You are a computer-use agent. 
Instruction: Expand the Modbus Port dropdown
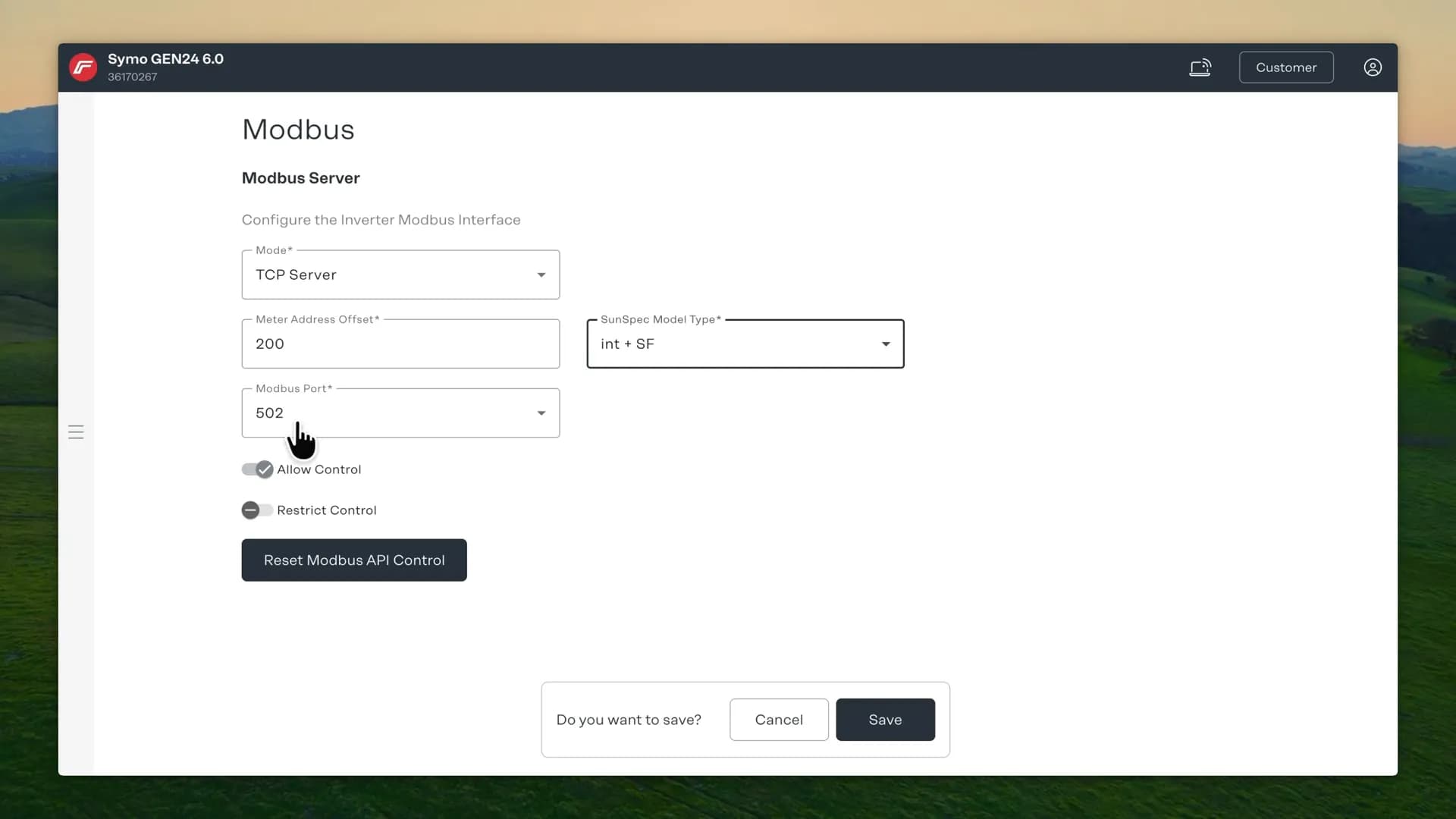point(541,413)
